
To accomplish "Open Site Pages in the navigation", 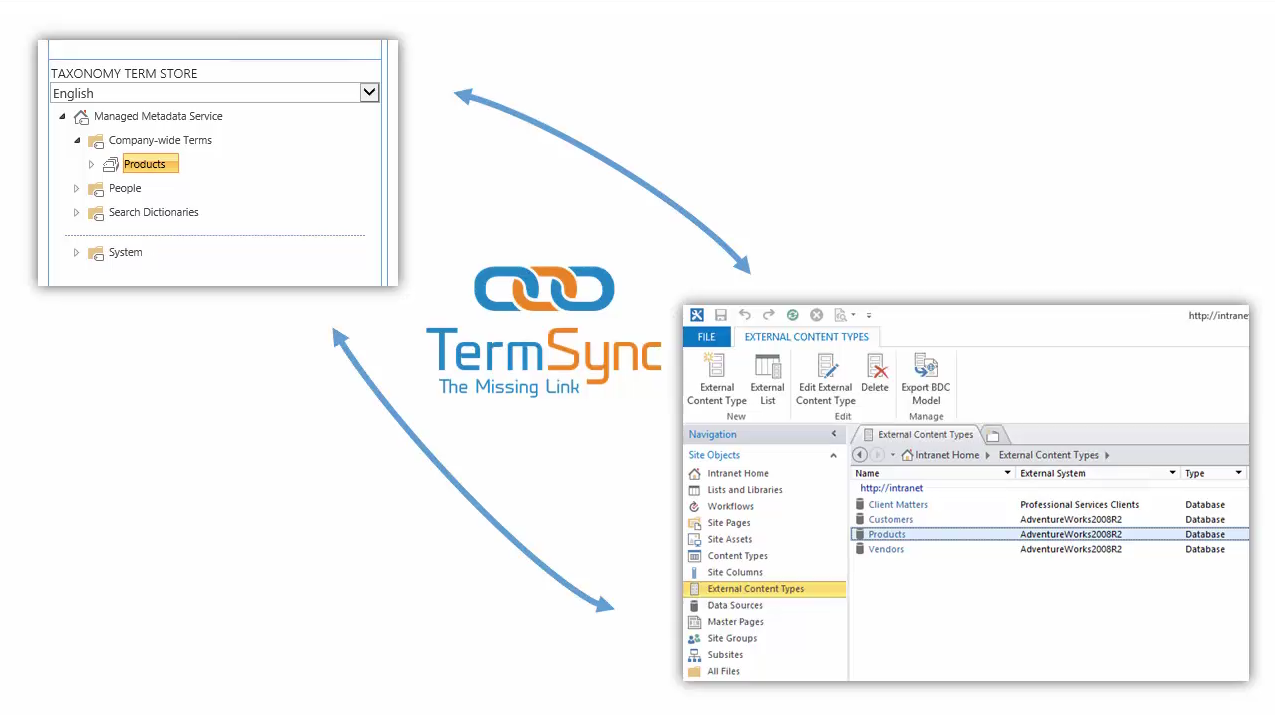I will pos(728,523).
